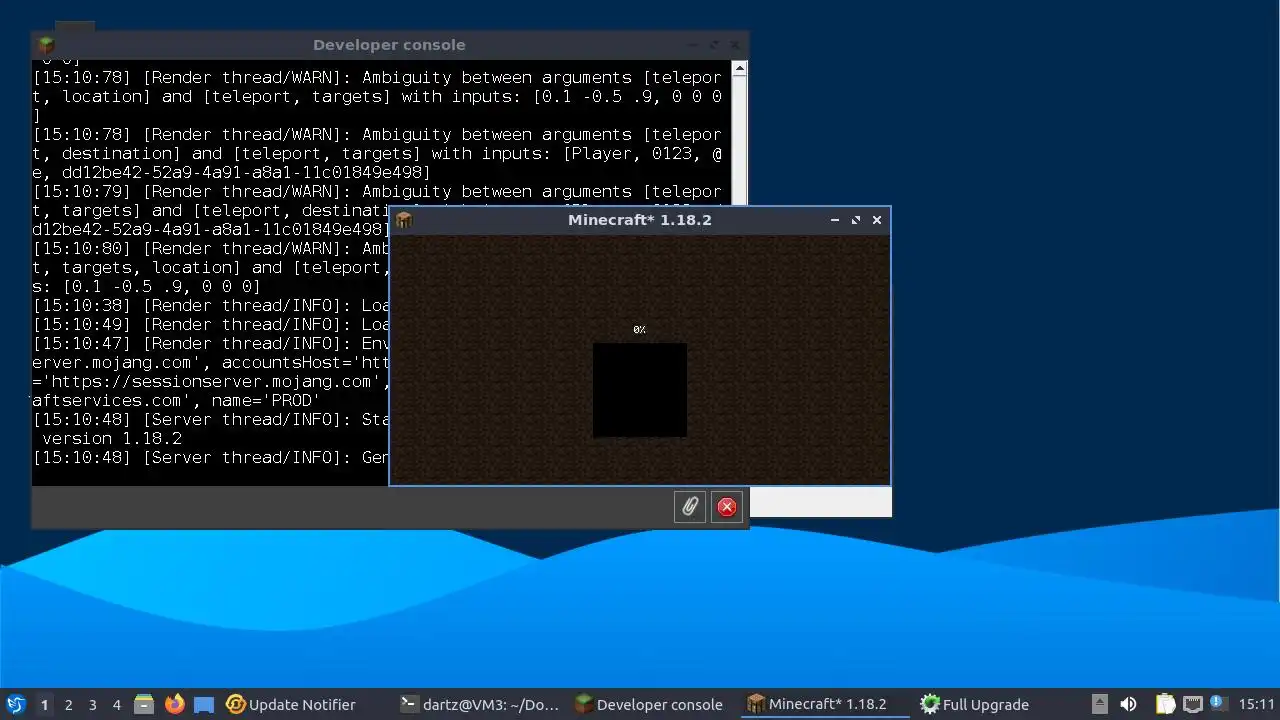Click the blue notification icon in system tray

pyautogui.click(x=1217, y=702)
